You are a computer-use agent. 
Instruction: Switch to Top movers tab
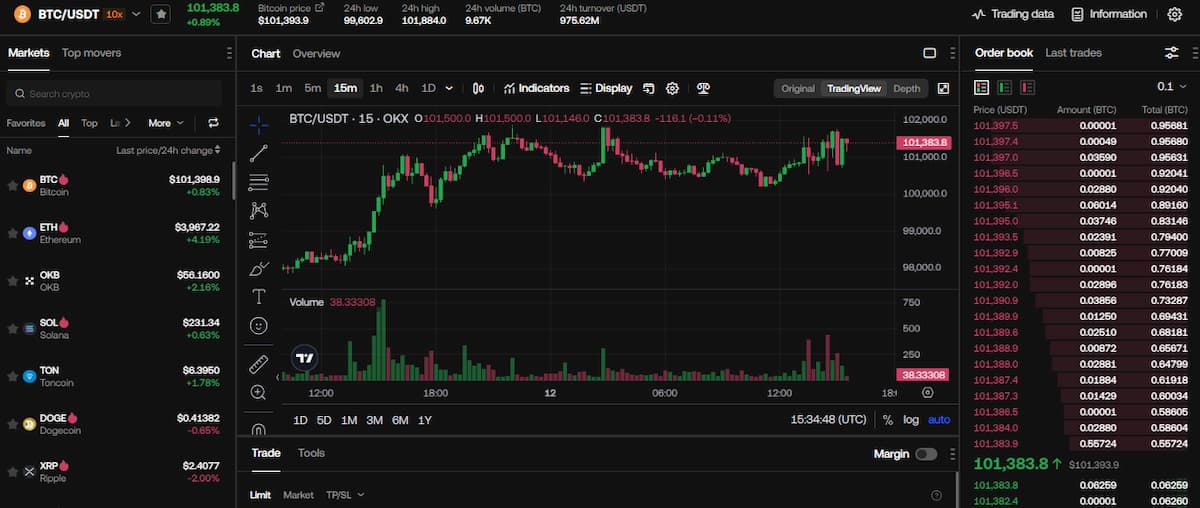(x=91, y=53)
